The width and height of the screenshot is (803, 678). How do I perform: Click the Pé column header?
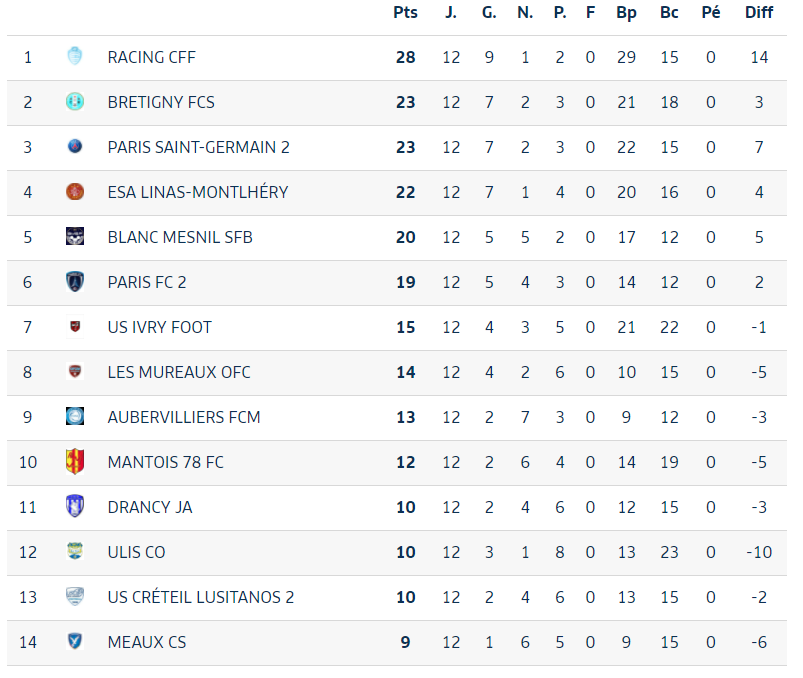(x=711, y=12)
